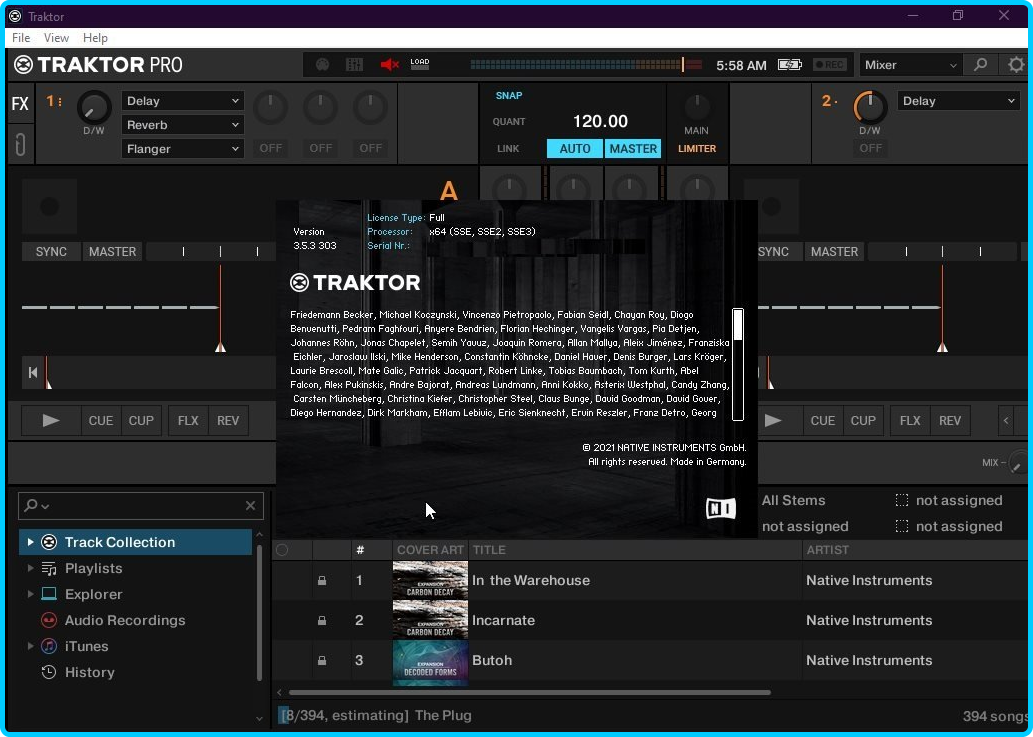Click the battery charging indicator icon
1033x737 pixels.
pos(789,65)
